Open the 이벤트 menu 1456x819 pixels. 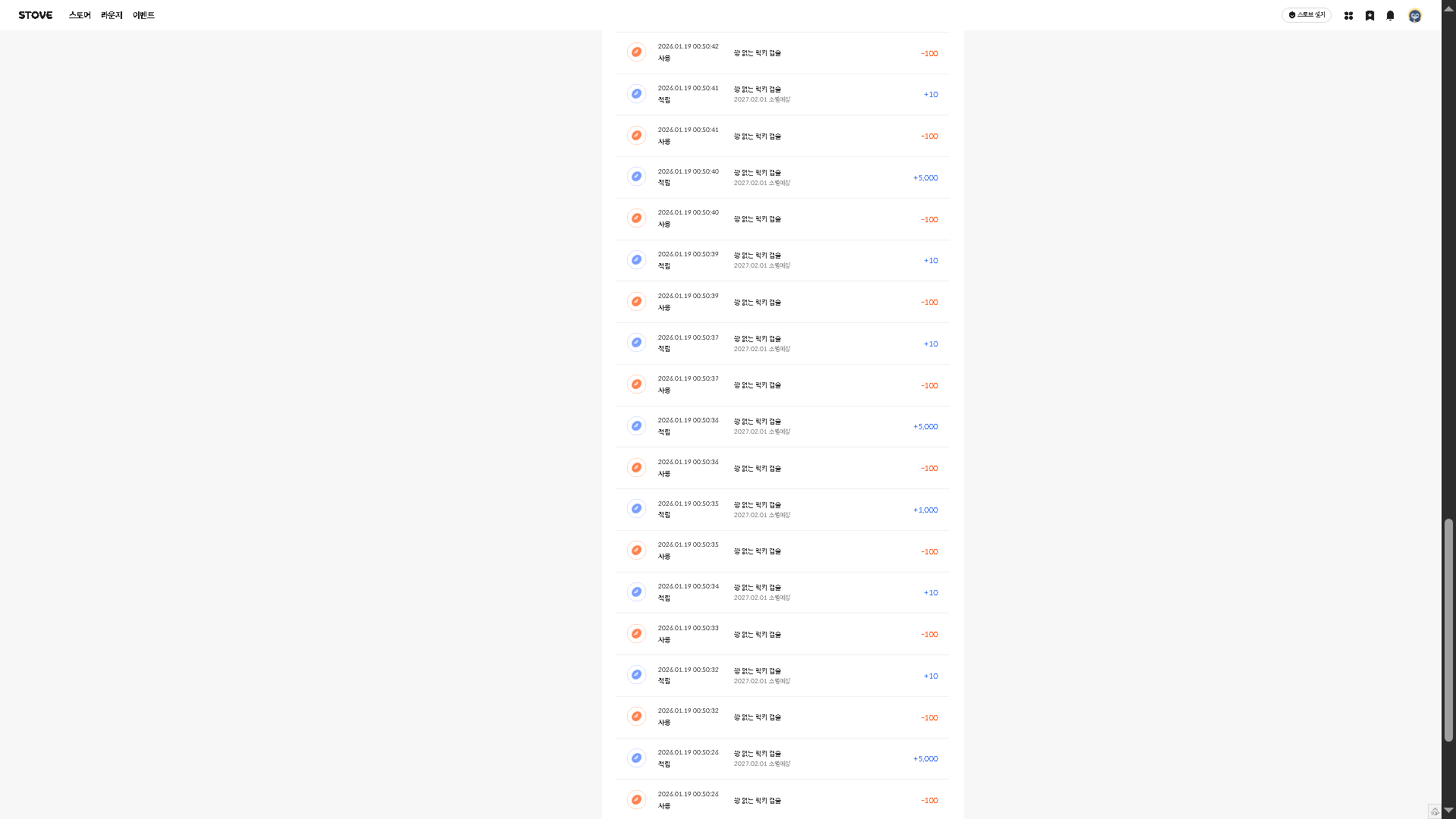[143, 15]
